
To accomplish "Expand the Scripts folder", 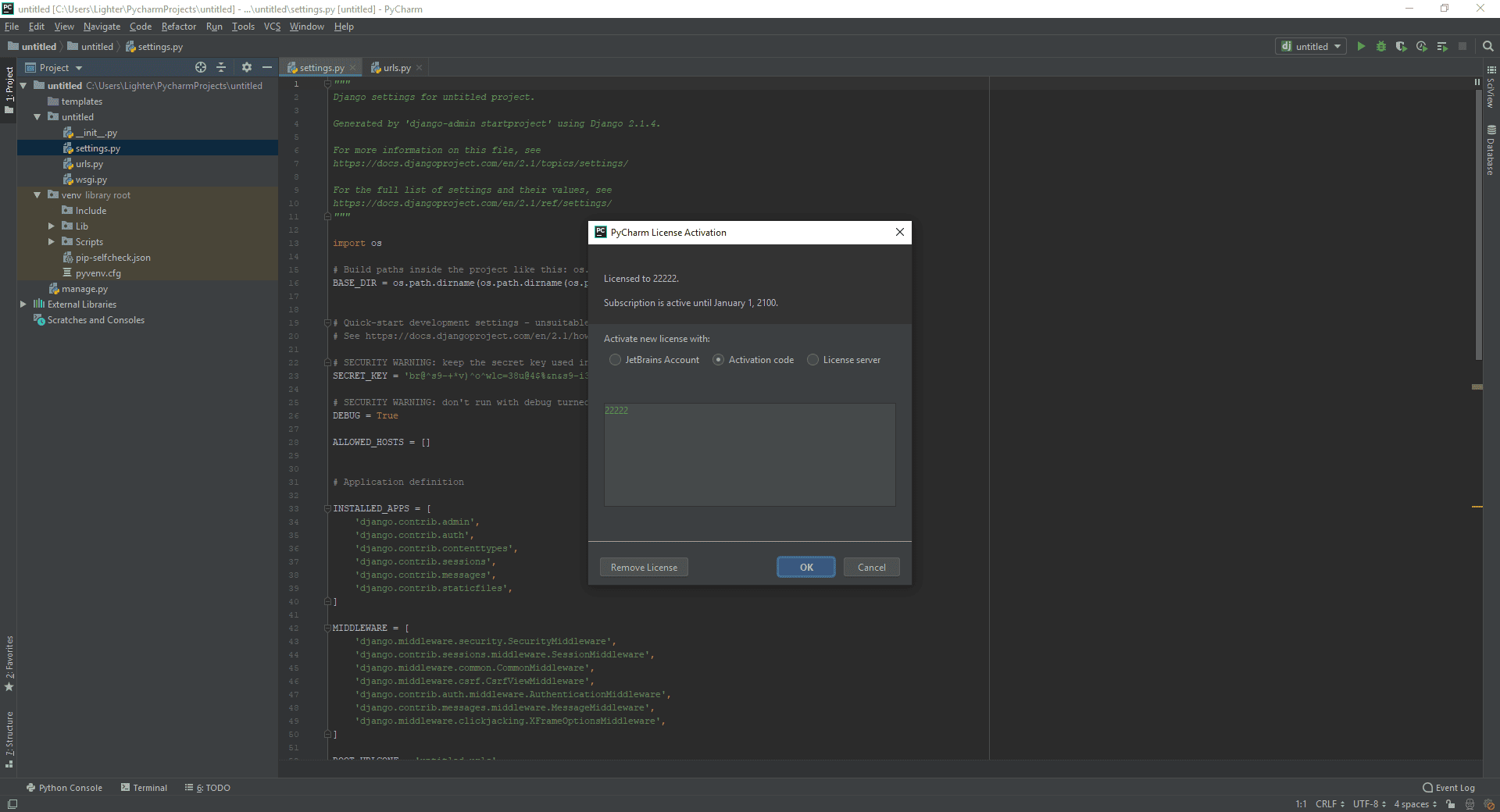I will 52,242.
